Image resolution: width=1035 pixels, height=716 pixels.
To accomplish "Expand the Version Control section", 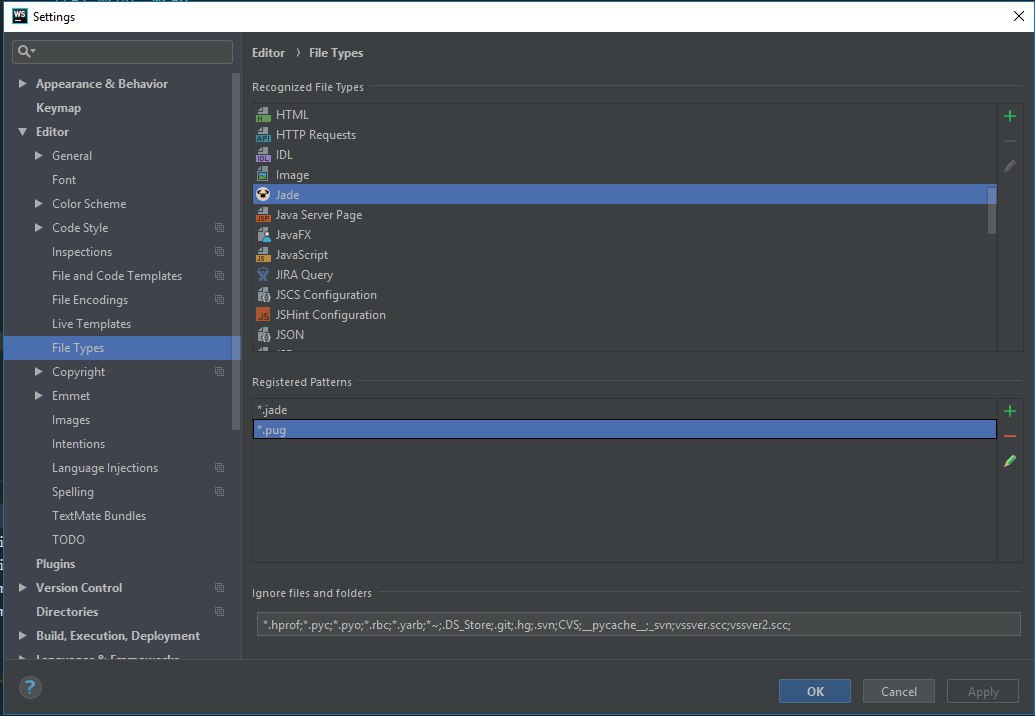I will [22, 587].
